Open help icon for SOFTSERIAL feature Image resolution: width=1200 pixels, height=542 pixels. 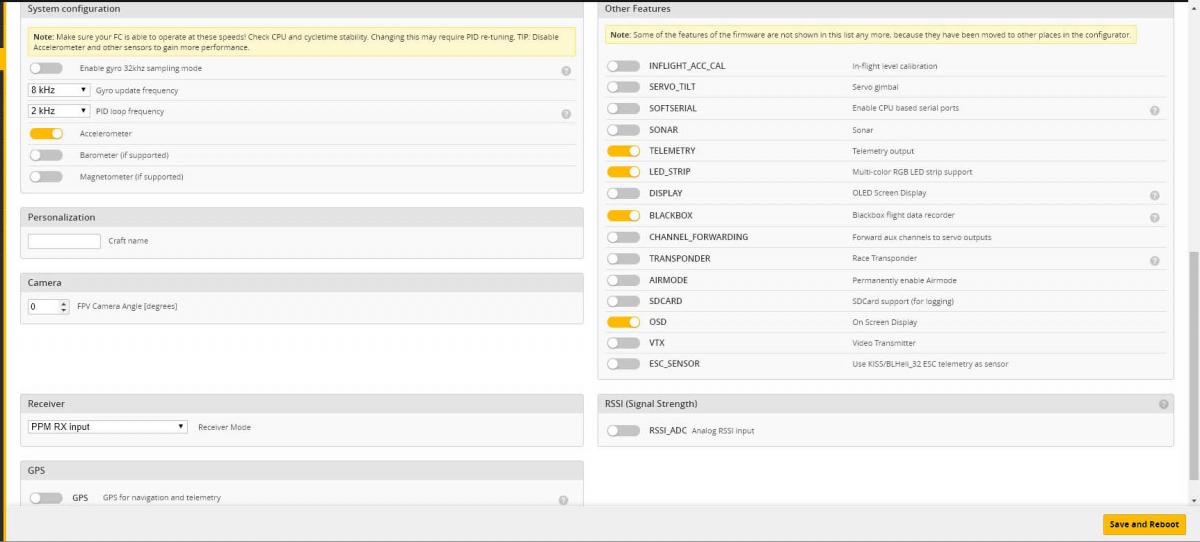(1154, 111)
